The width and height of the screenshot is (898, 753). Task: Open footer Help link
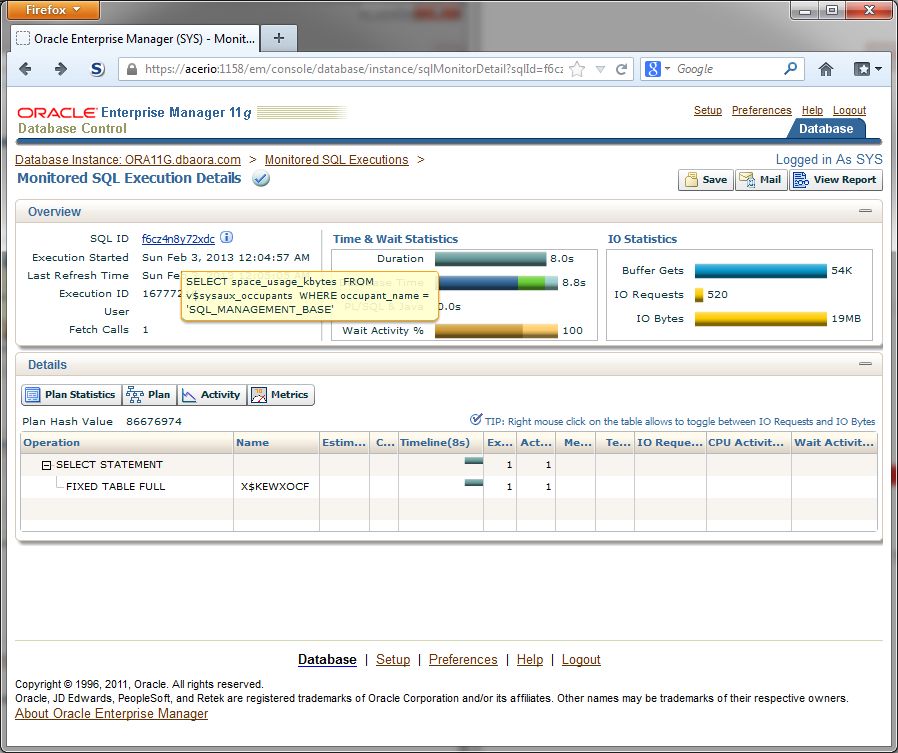tap(530, 660)
